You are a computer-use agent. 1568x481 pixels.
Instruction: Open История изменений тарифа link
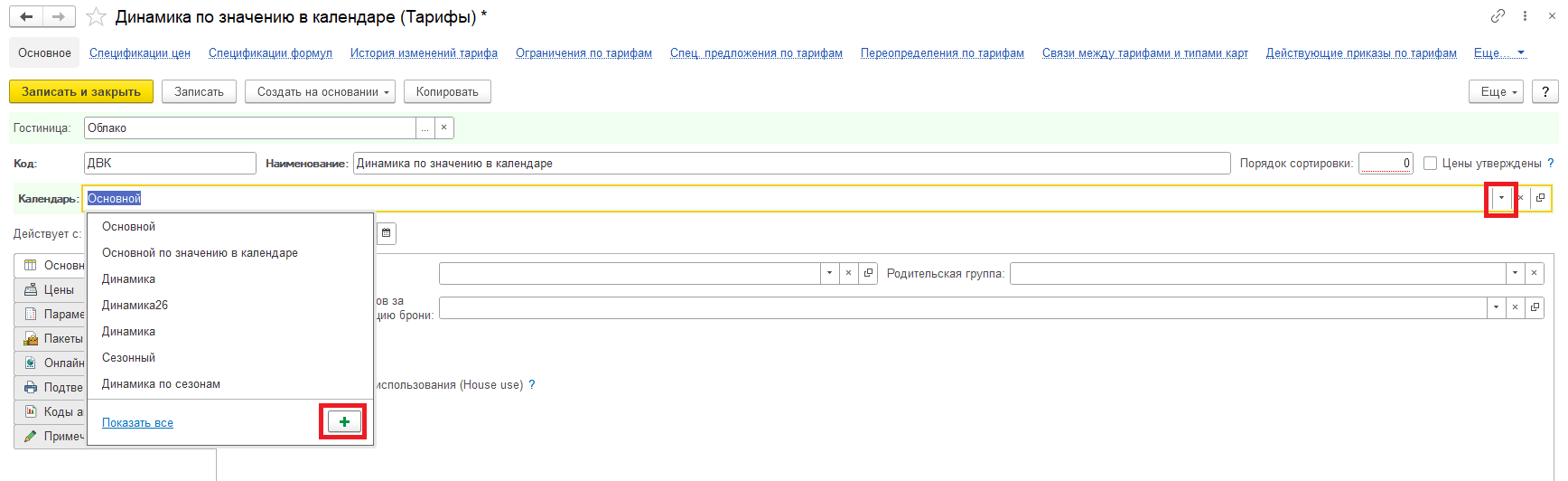424,53
